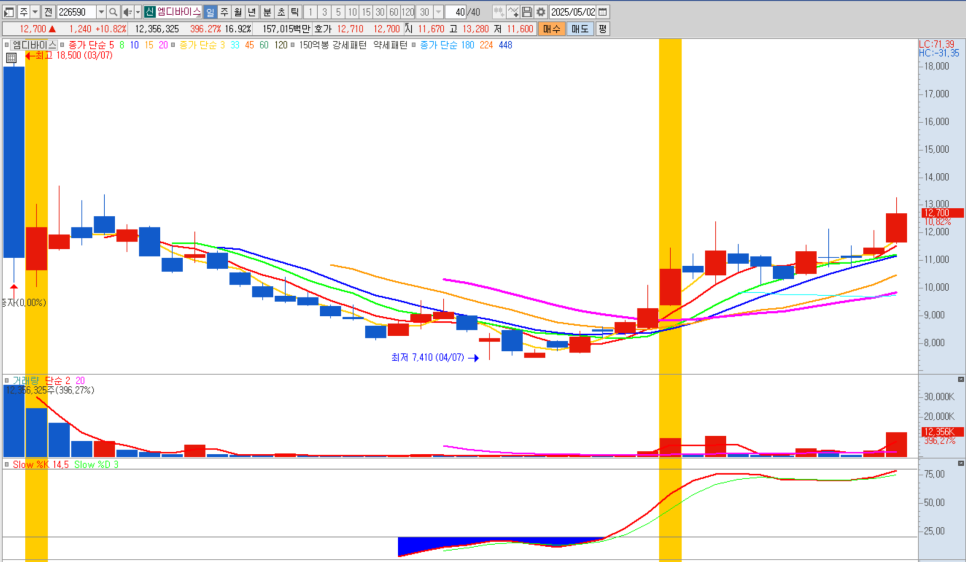This screenshot has width=966, height=562.
Task: Open the interval 30 dropdown arrow
Action: tap(439, 12)
